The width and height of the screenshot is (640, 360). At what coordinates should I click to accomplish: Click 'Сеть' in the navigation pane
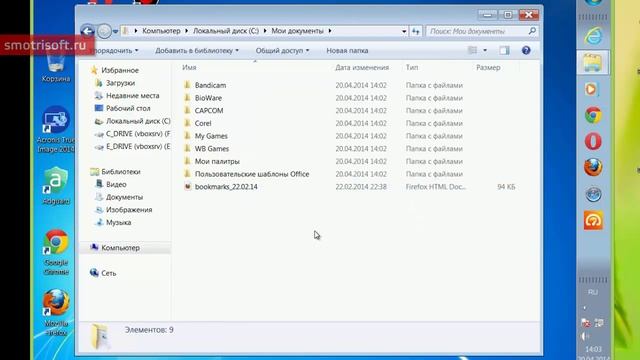[109, 273]
